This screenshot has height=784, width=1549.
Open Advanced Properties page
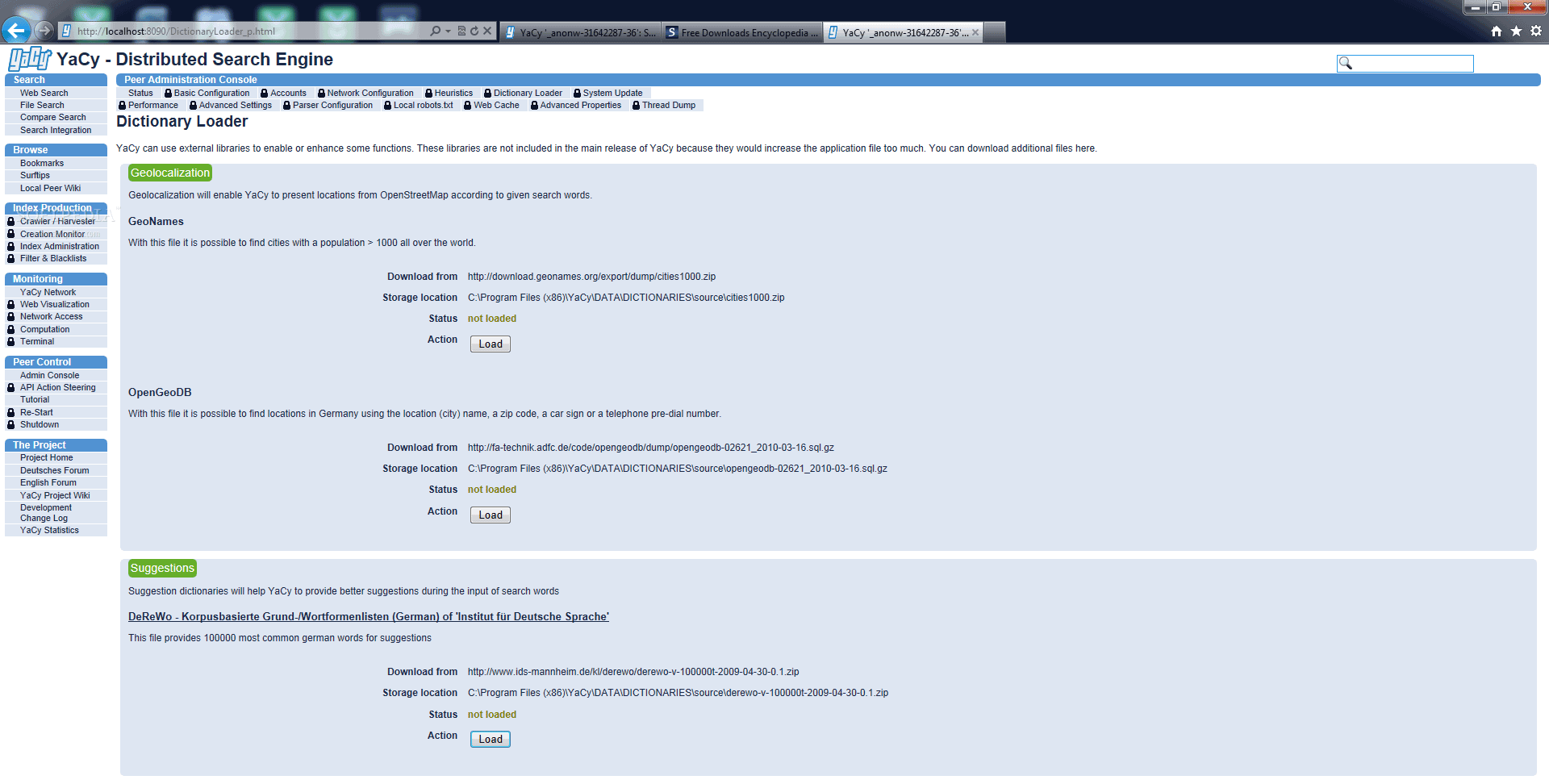pyautogui.click(x=581, y=105)
